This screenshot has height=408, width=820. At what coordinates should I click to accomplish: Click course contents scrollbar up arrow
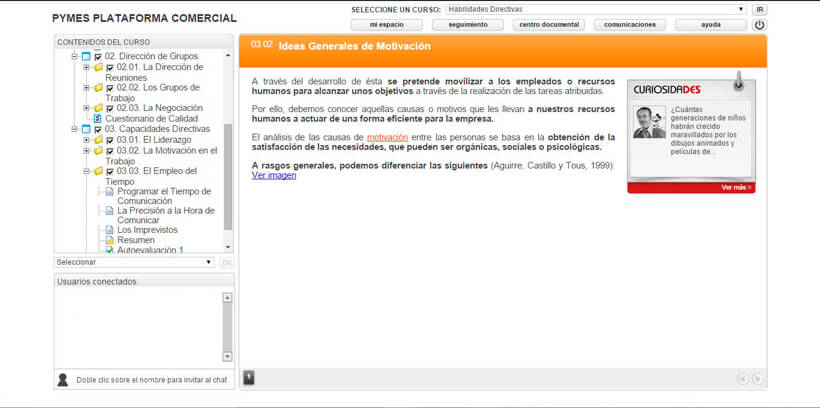point(228,55)
